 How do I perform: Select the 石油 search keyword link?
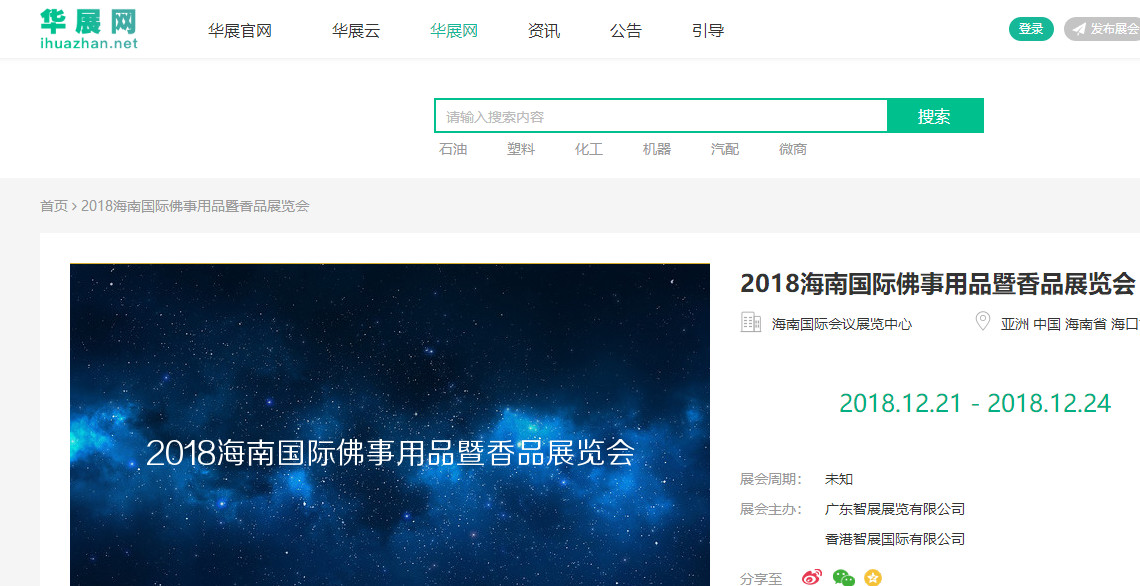453,149
